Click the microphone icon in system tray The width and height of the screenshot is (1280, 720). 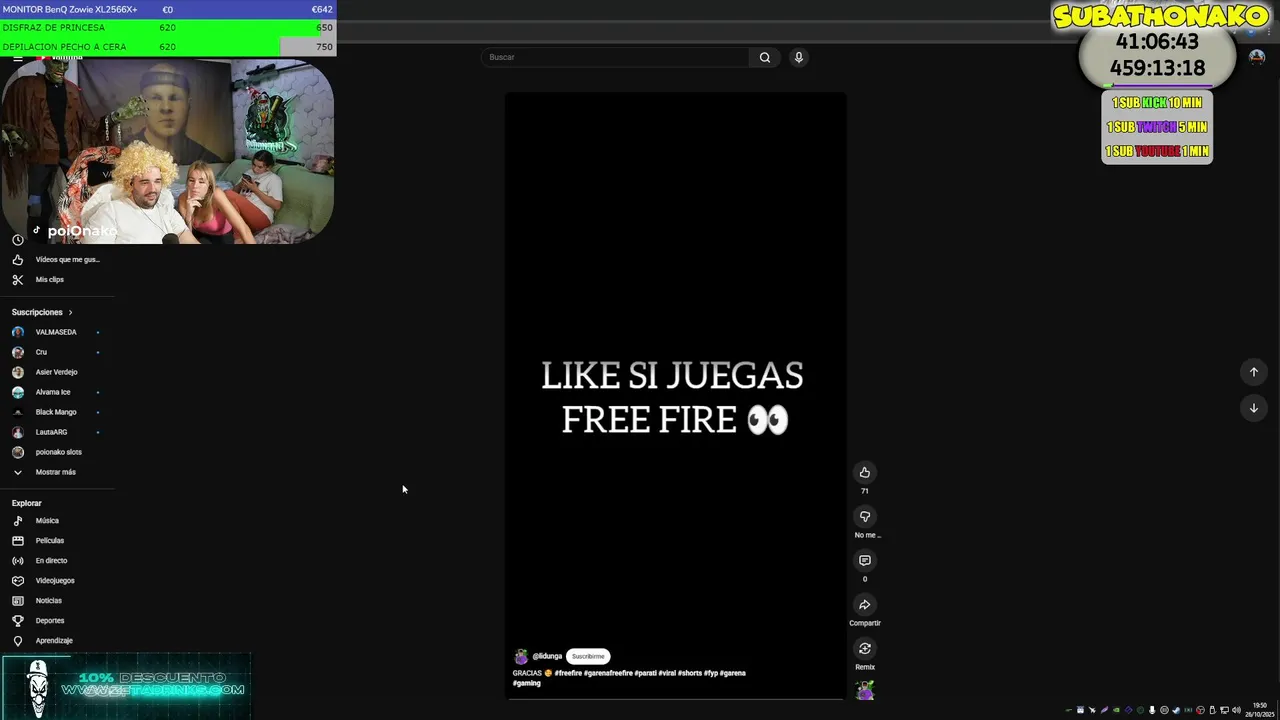pyautogui.click(x=1152, y=710)
